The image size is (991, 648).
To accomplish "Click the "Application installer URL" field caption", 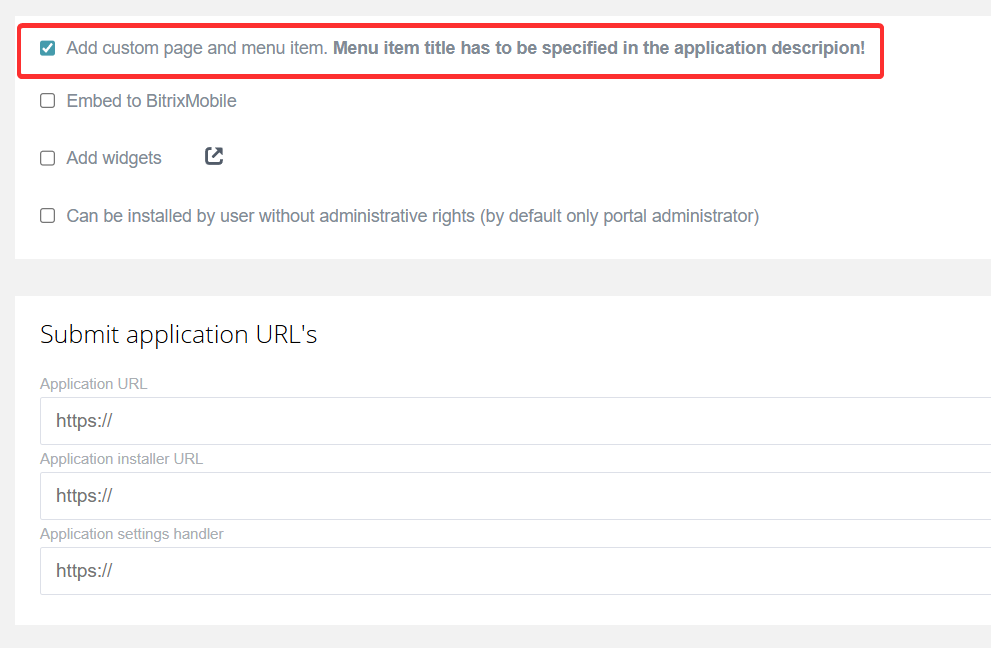I will pyautogui.click(x=121, y=459).
